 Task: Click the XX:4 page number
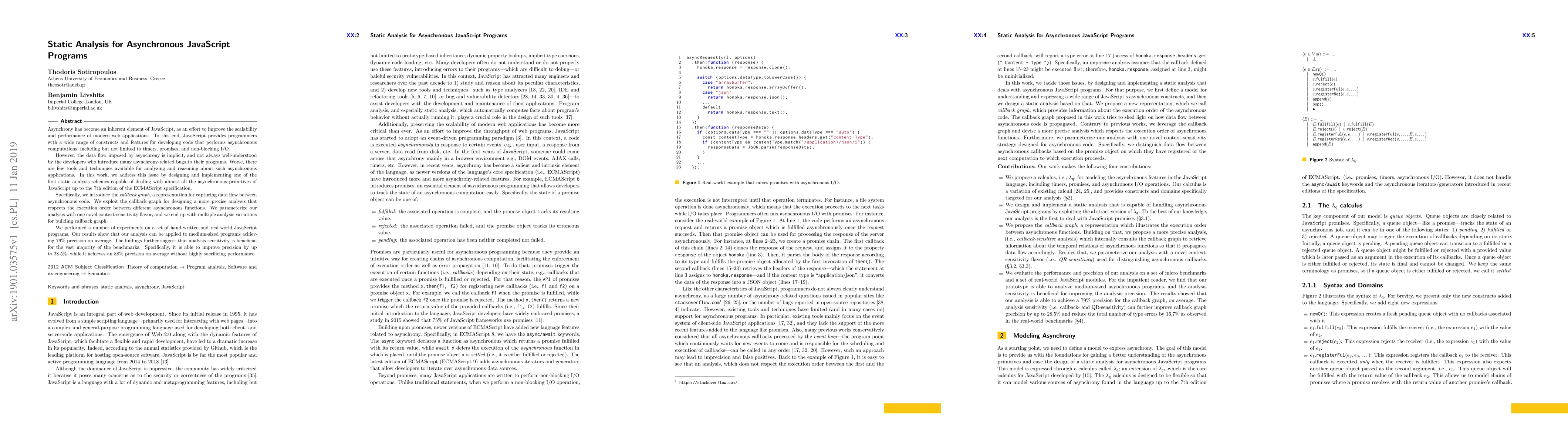click(x=980, y=35)
